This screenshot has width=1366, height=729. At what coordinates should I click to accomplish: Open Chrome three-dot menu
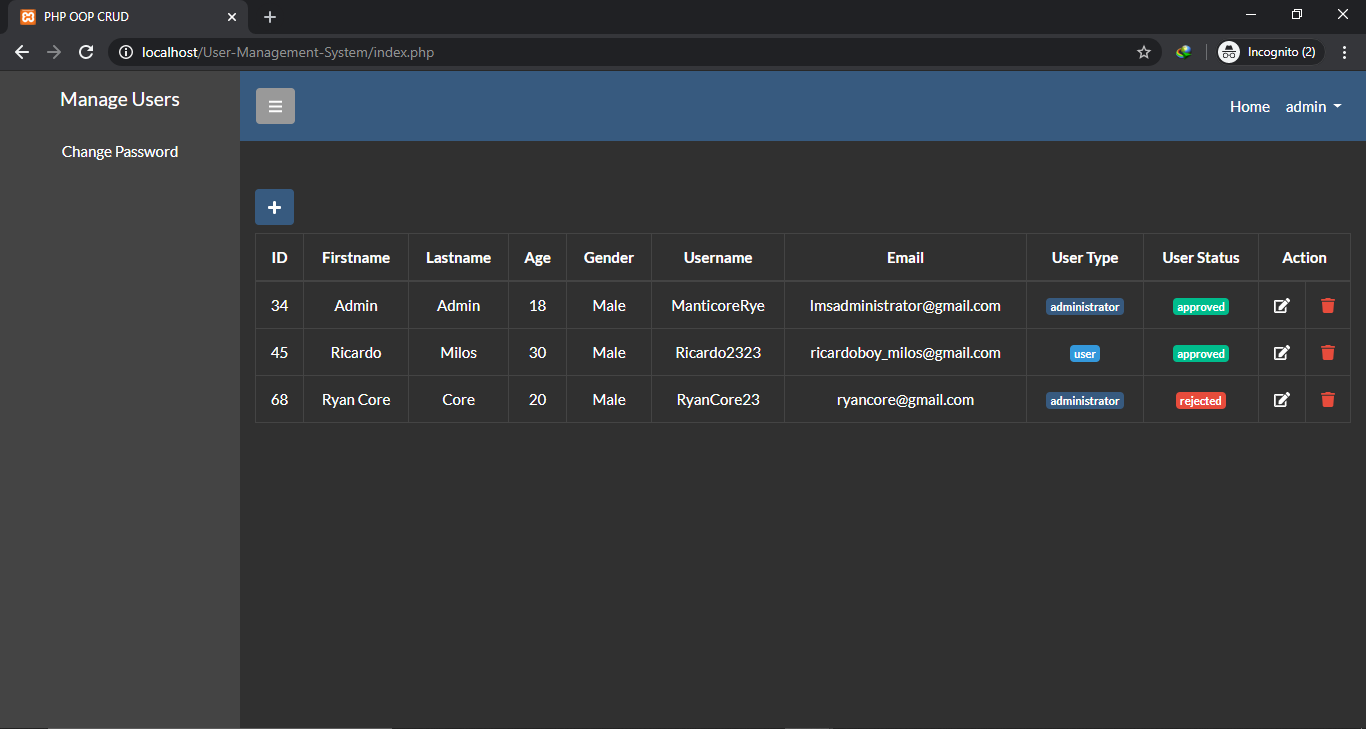click(x=1344, y=52)
